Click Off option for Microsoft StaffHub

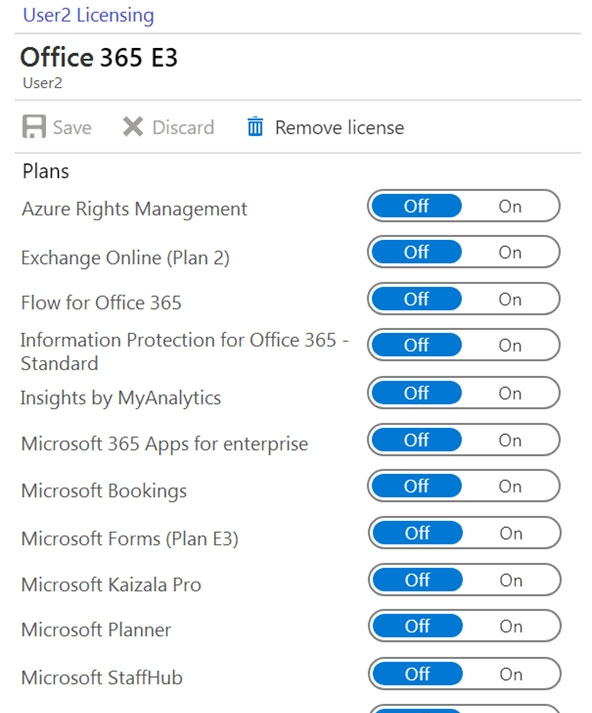pyautogui.click(x=417, y=674)
